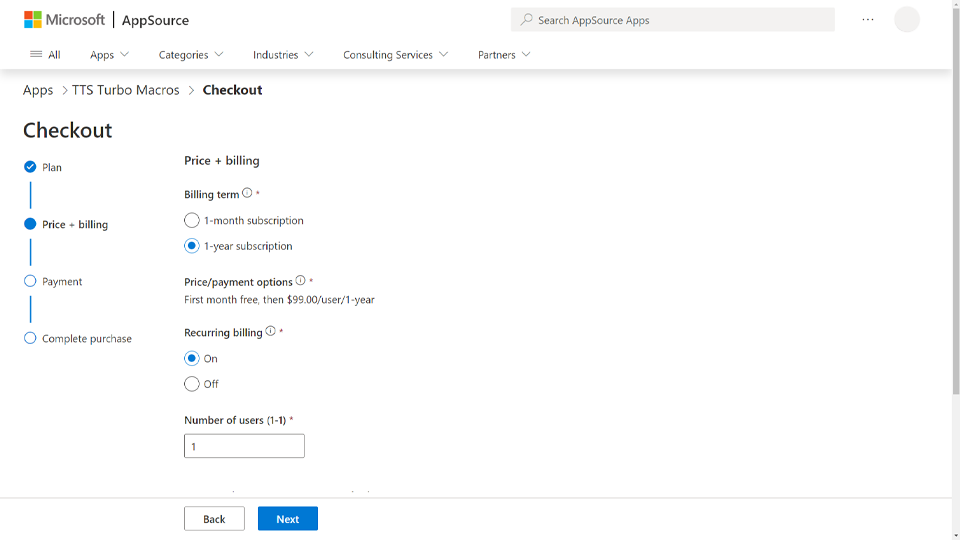
Task: Expand the Apps dropdown menu
Action: (109, 55)
